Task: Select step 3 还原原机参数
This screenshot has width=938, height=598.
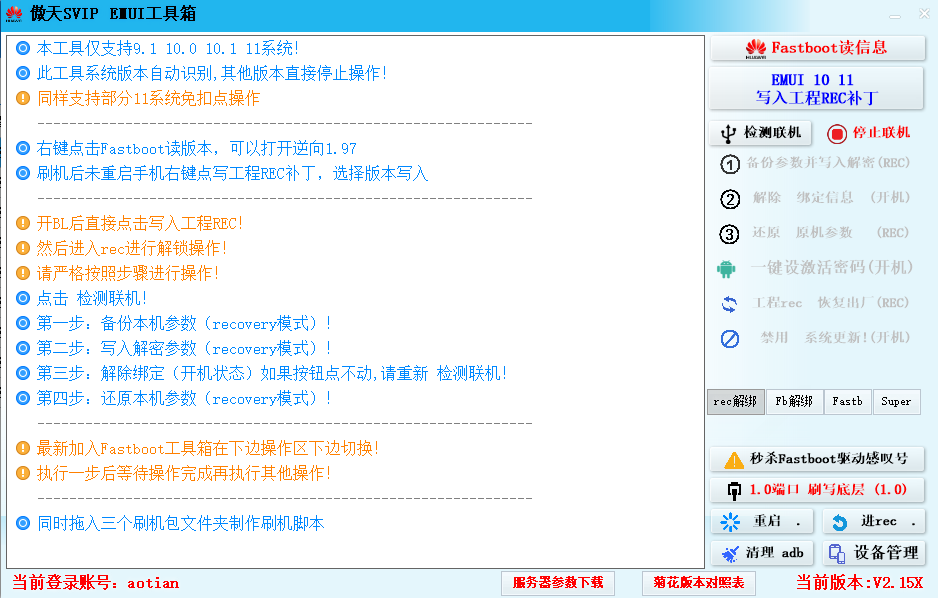Action: (816, 233)
